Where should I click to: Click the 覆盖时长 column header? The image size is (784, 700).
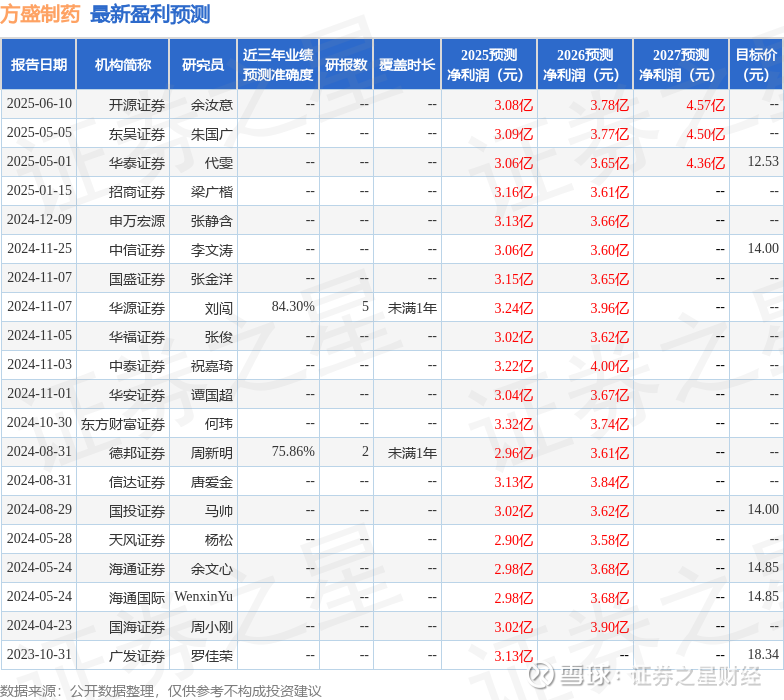click(407, 64)
